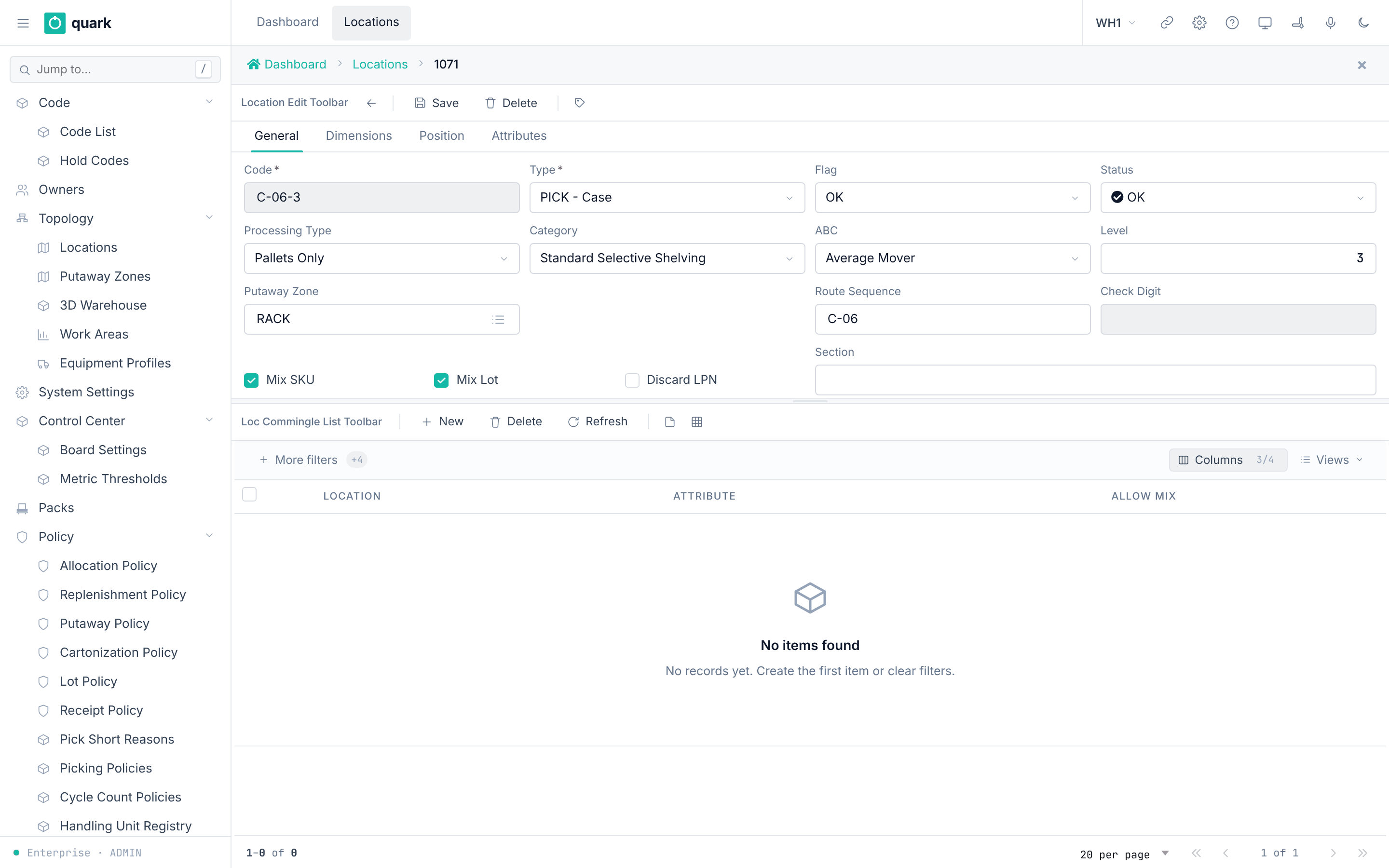Viewport: 1389px width, 868px height.
Task: Click the Route Sequence field C-06
Action: [952, 319]
